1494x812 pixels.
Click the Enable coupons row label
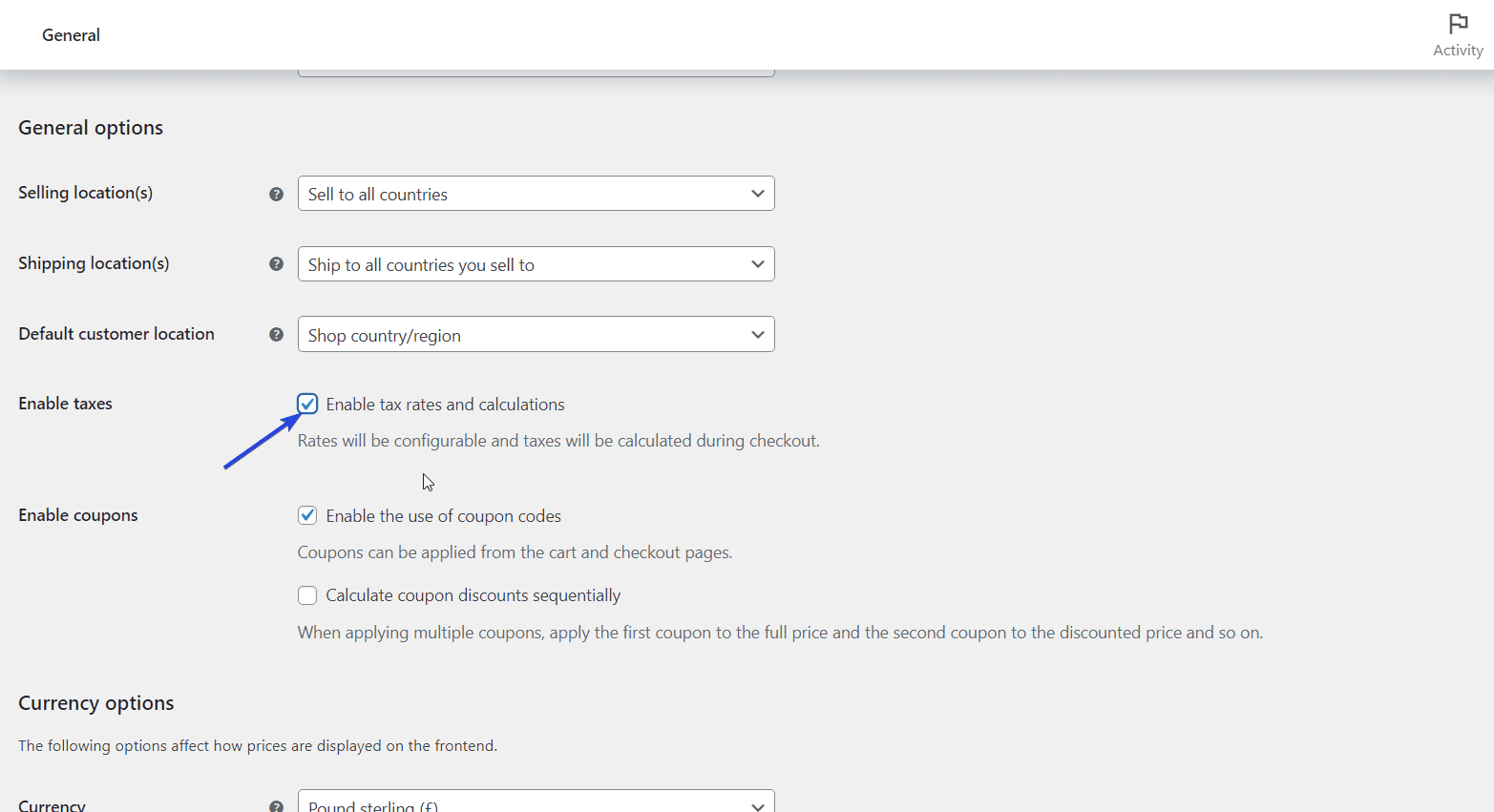tap(78, 515)
